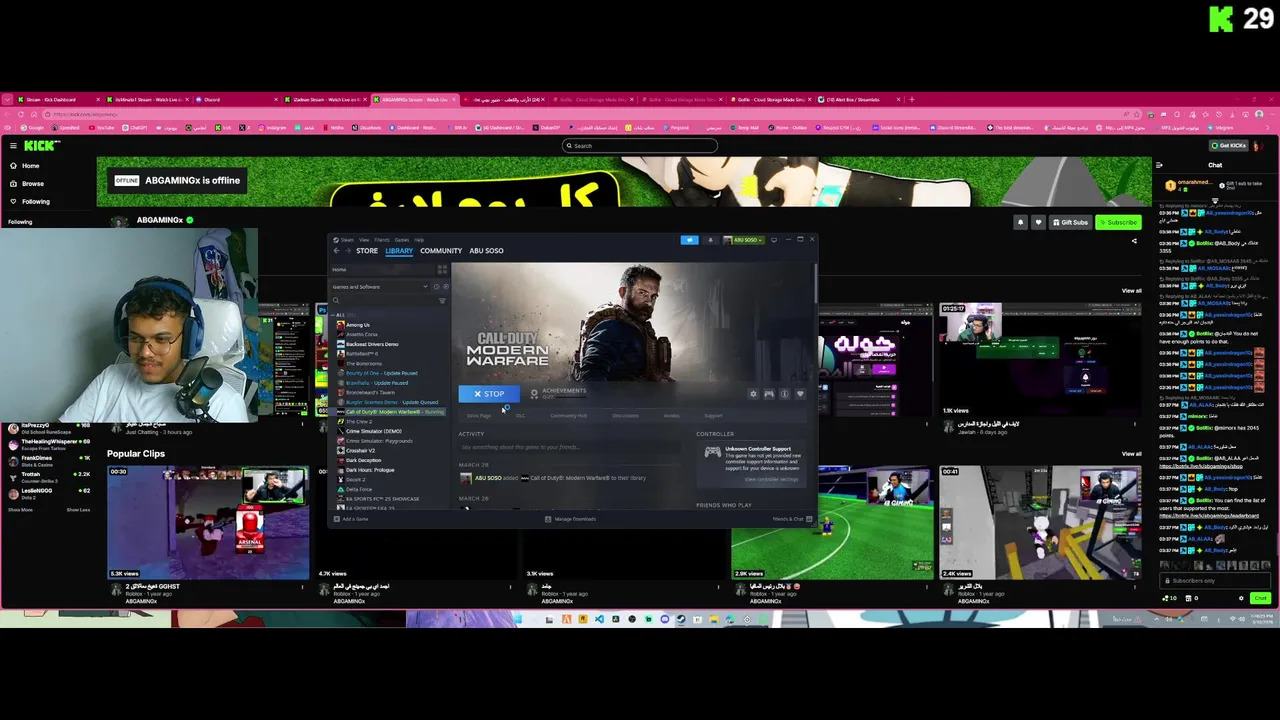Toggle Steam ready-to-play filter icon
The width and height of the screenshot is (1280, 720).
tap(445, 287)
